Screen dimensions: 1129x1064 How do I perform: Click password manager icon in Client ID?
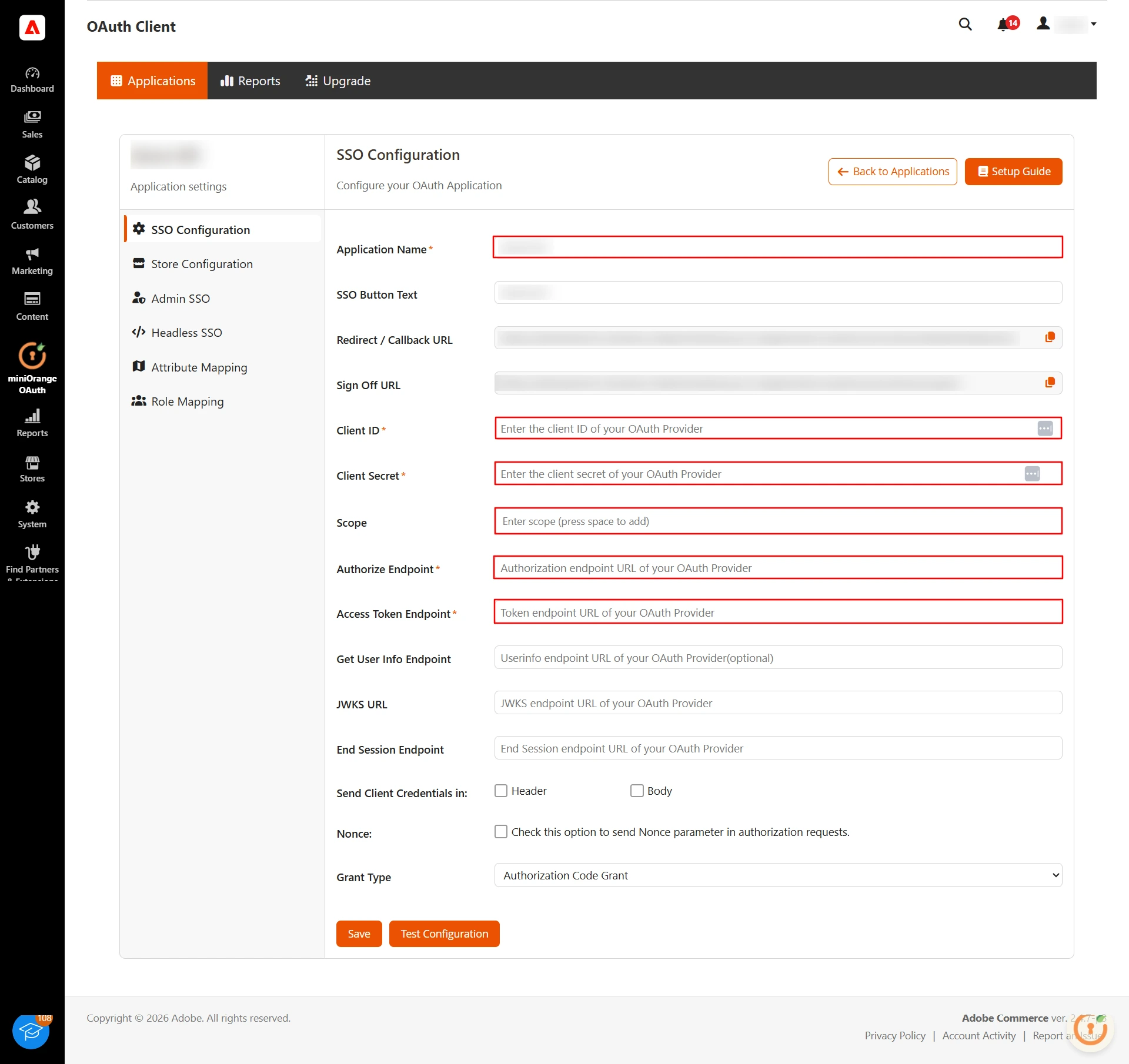point(1045,429)
